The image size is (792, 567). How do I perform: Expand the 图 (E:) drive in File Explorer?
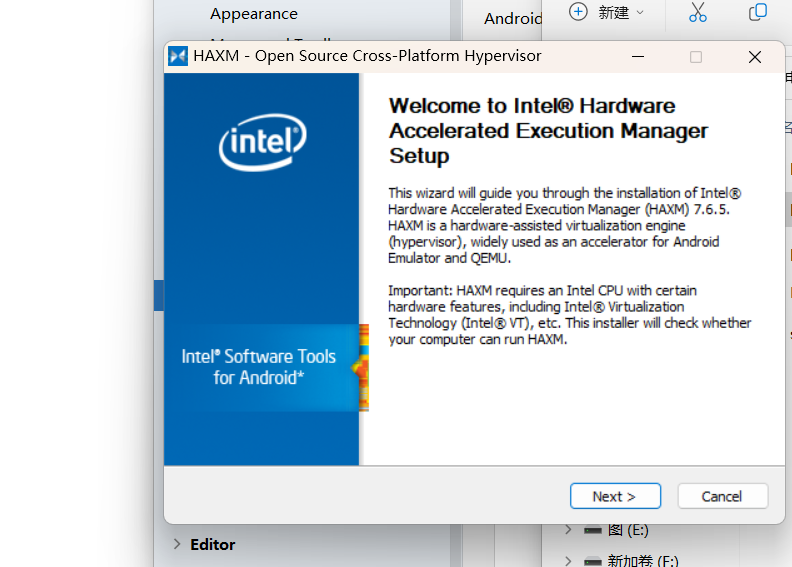pyautogui.click(x=568, y=529)
